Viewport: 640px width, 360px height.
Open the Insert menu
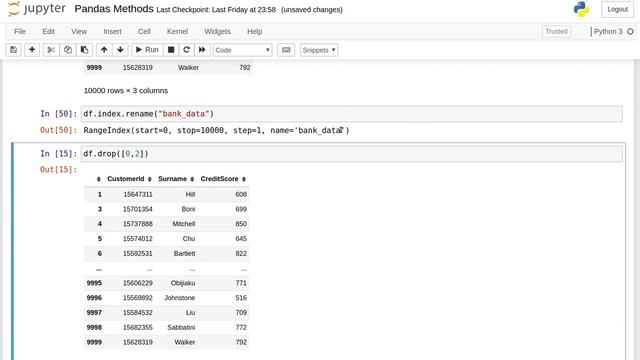(x=112, y=31)
